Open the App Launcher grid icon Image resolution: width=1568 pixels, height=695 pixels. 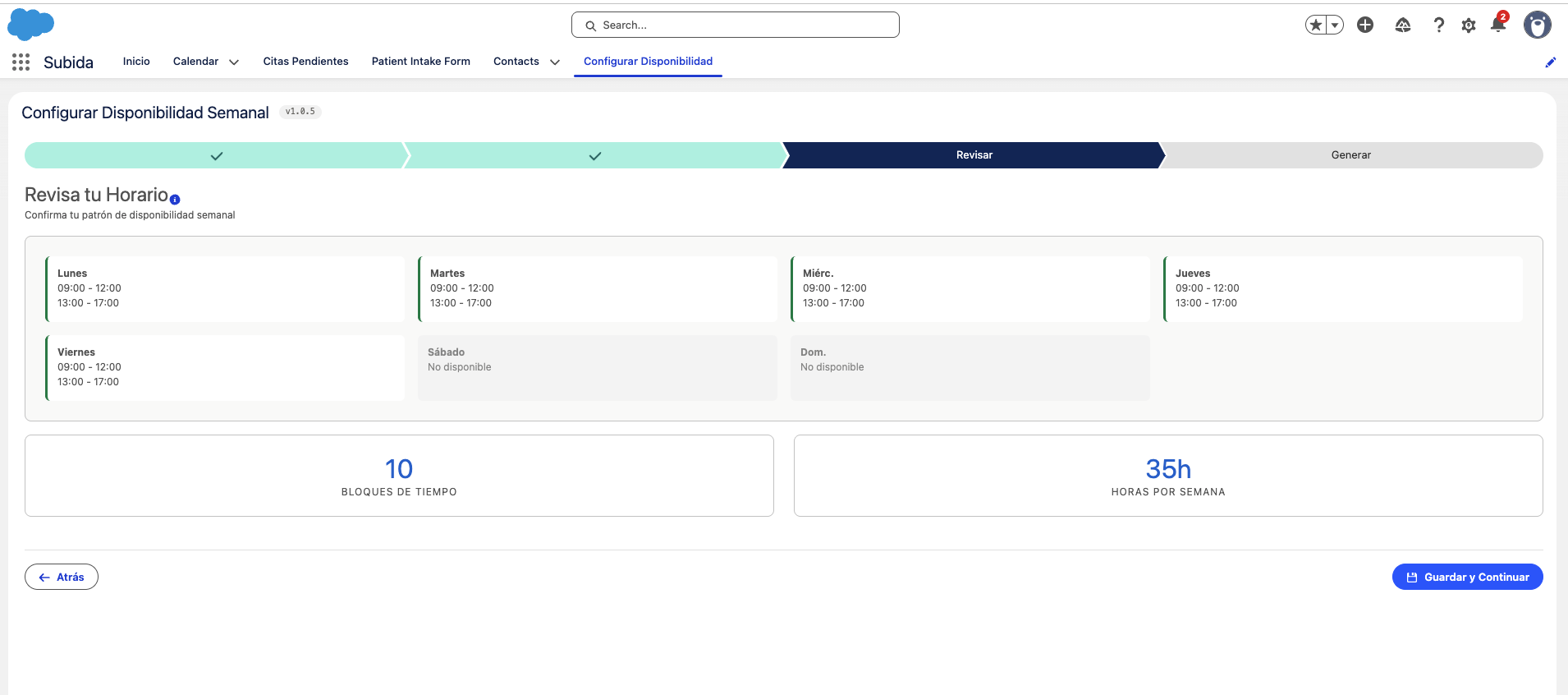[x=21, y=62]
